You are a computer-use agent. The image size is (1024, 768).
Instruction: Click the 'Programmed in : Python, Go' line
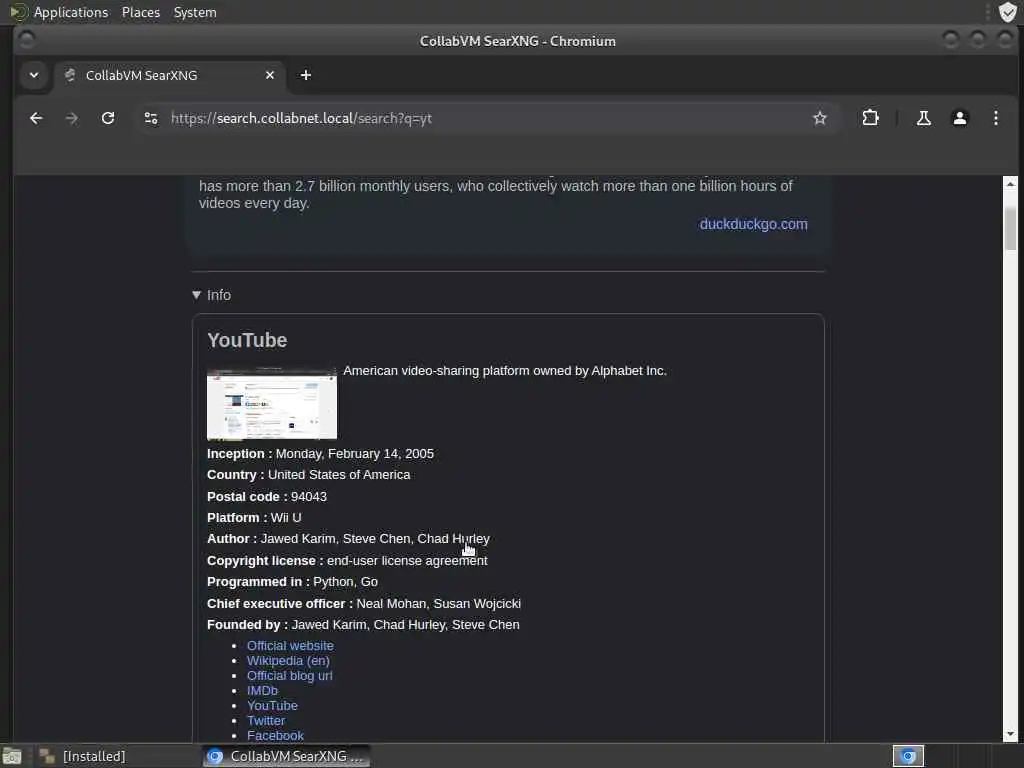(x=292, y=581)
